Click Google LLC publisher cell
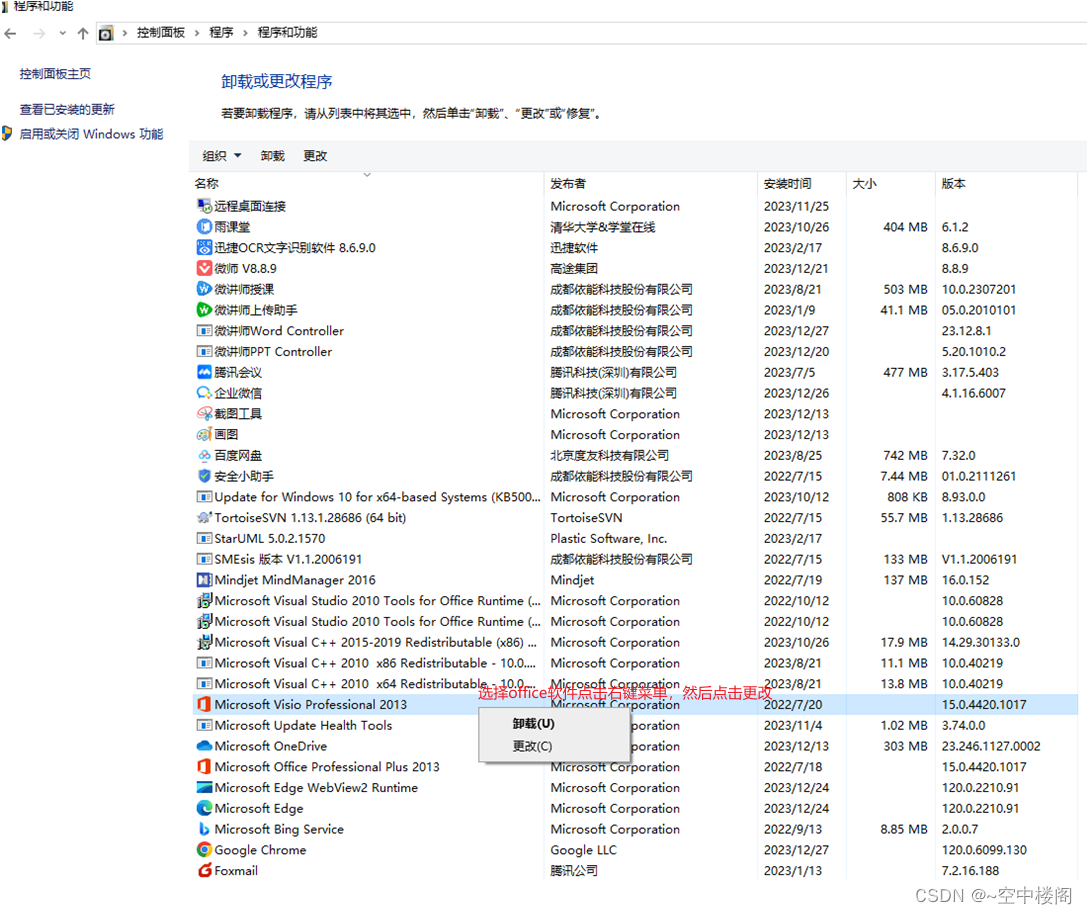The width and height of the screenshot is (1087, 914). (583, 850)
